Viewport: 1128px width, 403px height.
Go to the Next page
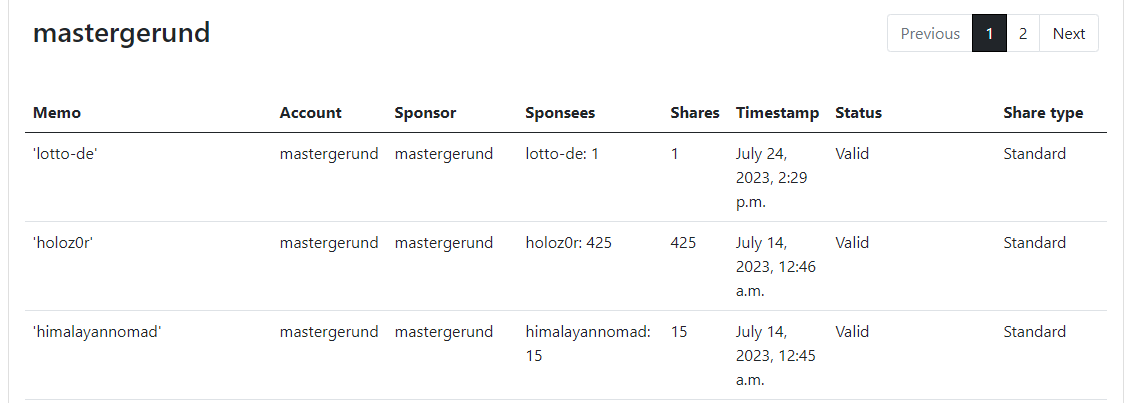[x=1069, y=33]
